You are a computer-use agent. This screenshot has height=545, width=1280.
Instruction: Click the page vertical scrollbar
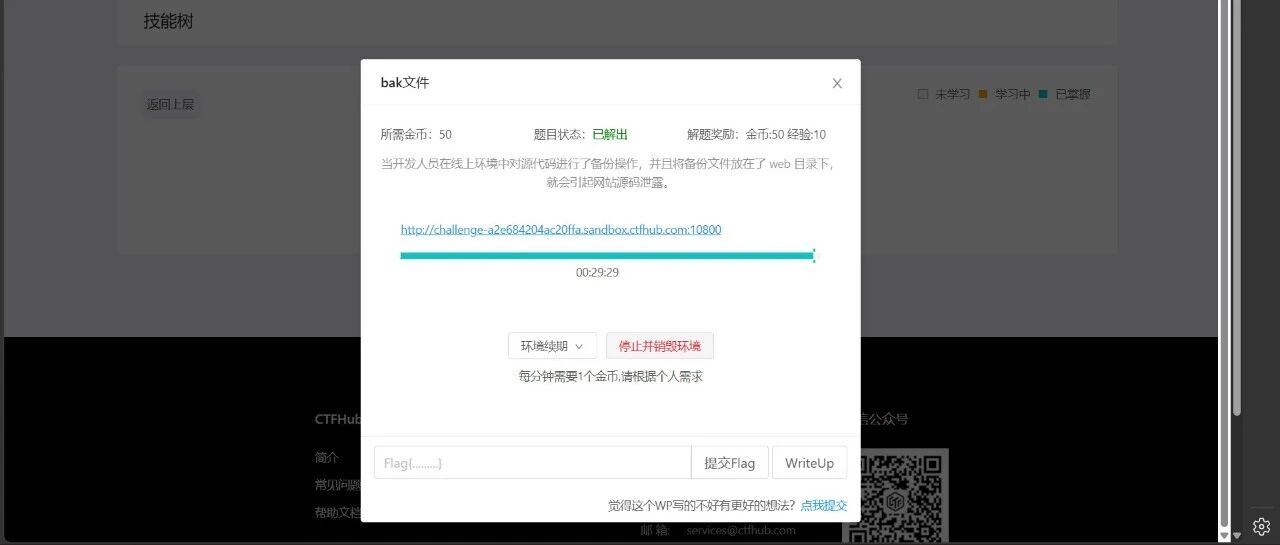[1236, 208]
